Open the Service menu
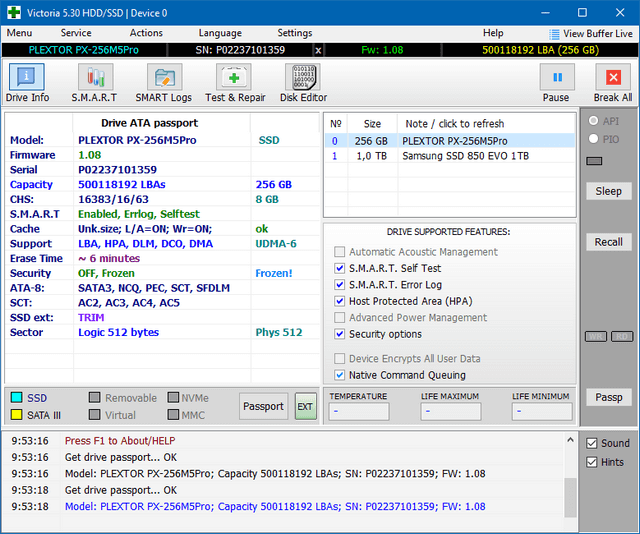This screenshot has width=640, height=534. (76, 33)
